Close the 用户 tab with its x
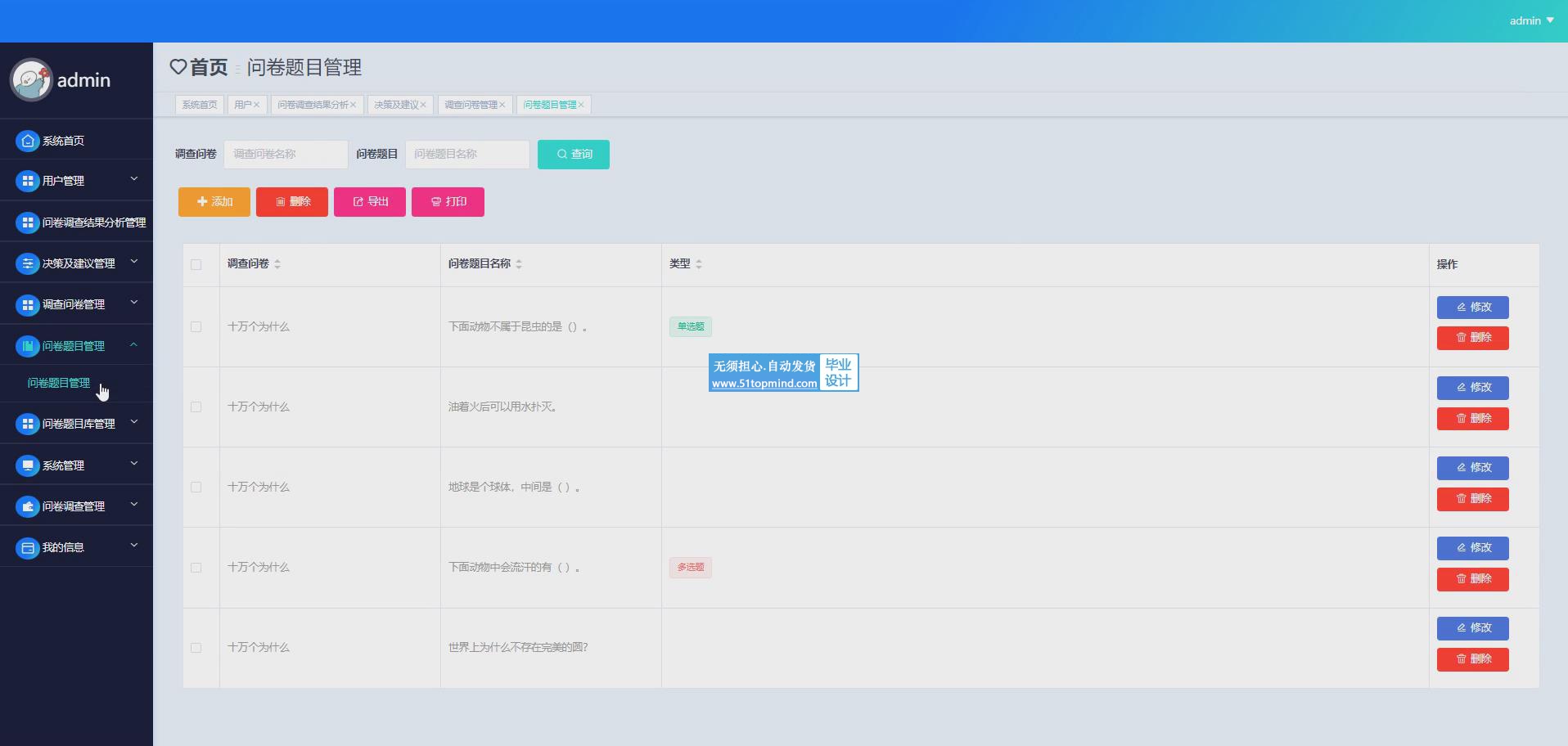This screenshot has height=746, width=1568. 256,105
